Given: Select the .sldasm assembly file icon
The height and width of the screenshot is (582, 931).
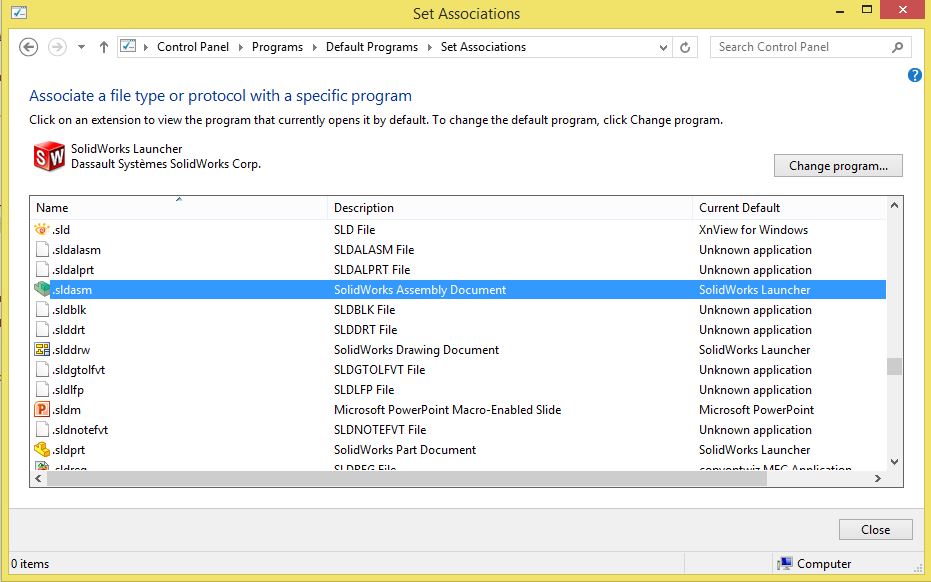Looking at the screenshot, I should (x=41, y=290).
